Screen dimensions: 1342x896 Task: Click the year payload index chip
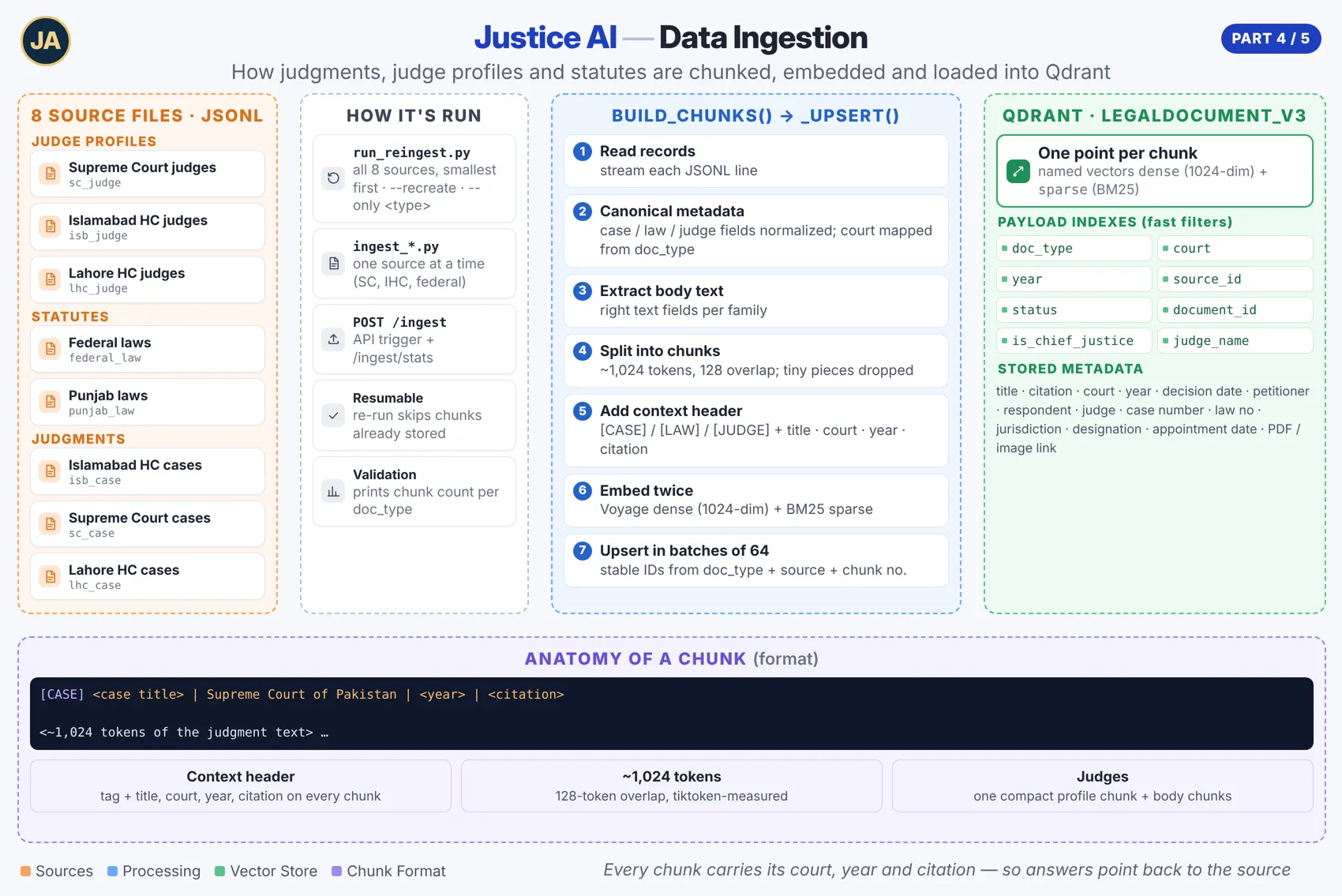(x=1074, y=279)
